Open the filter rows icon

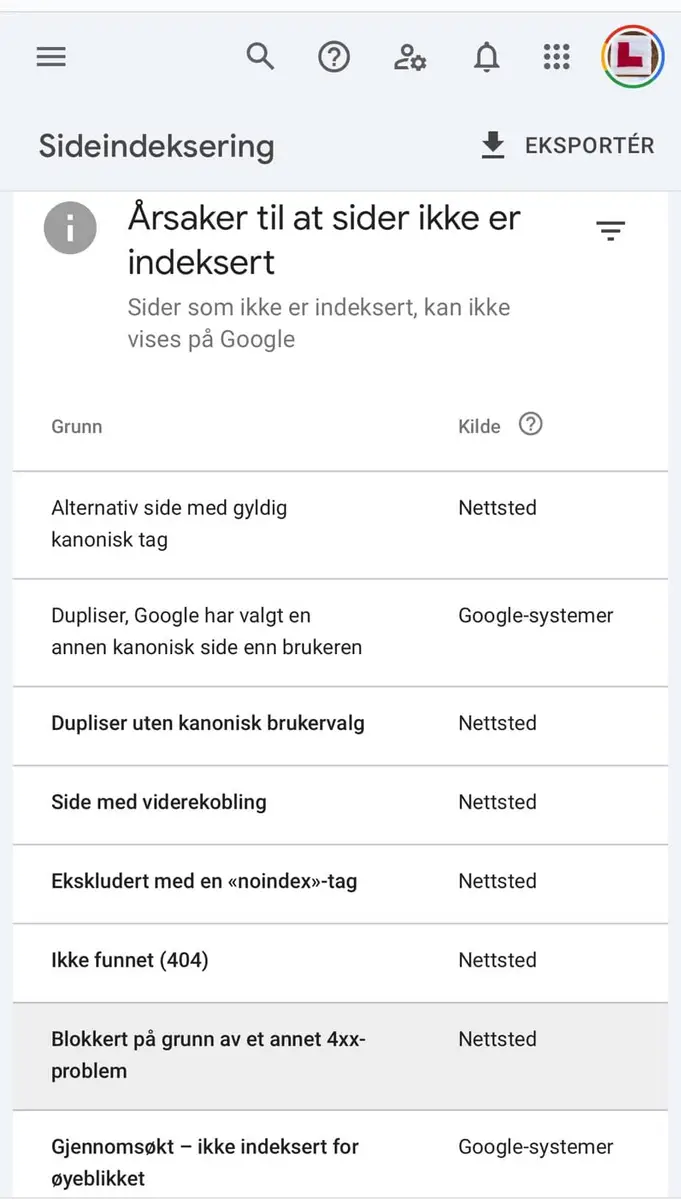pyautogui.click(x=610, y=231)
